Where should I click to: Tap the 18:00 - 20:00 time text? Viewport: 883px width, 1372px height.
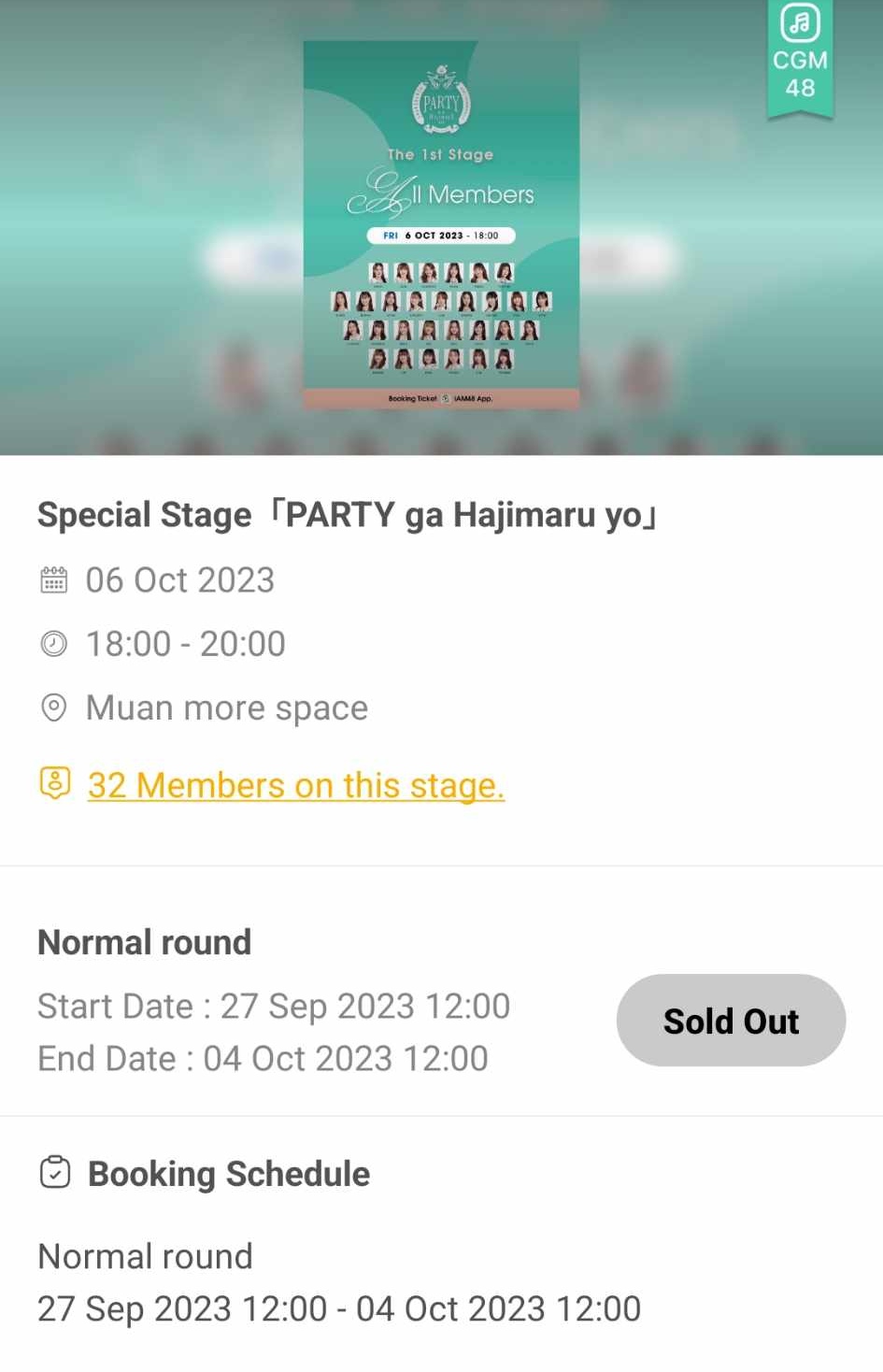(186, 644)
